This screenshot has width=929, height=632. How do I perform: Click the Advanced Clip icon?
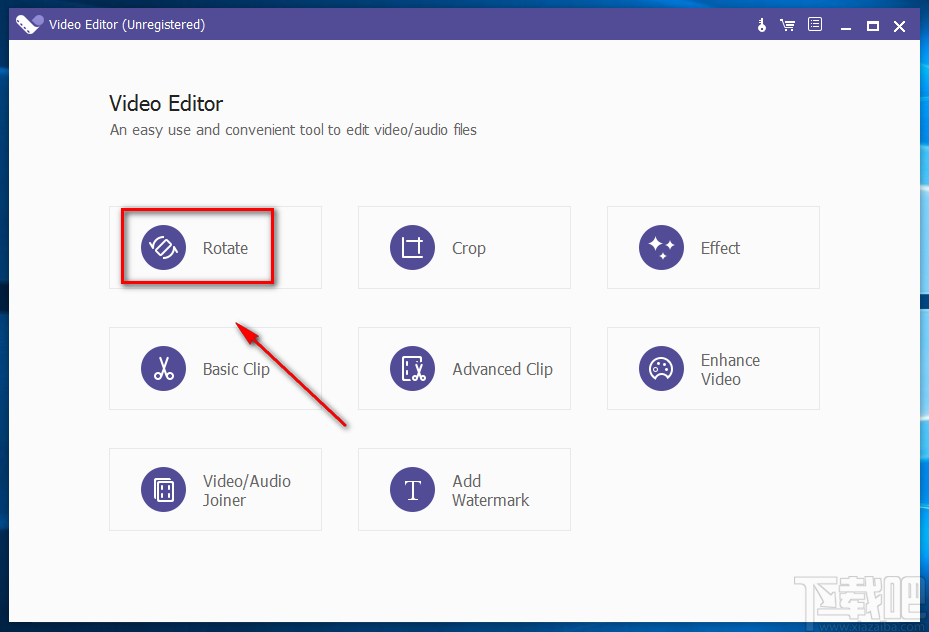coord(412,368)
